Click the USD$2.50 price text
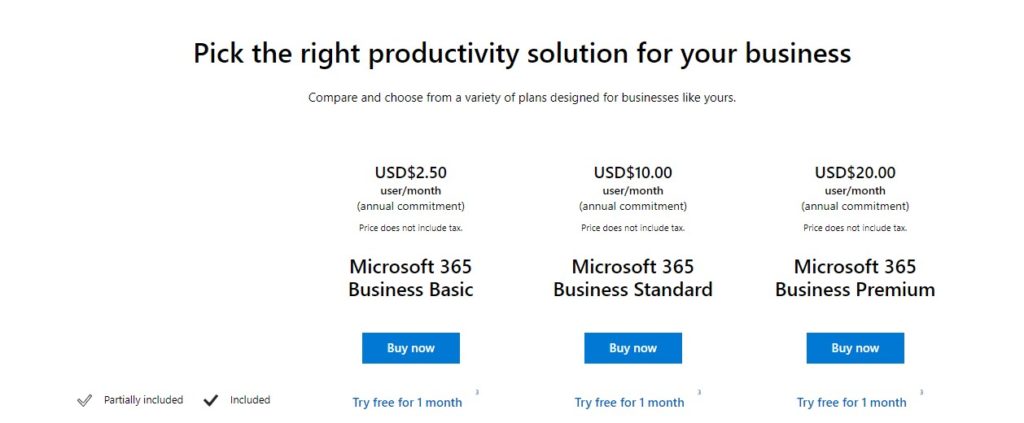Image resolution: width=1024 pixels, height=423 pixels. point(411,173)
